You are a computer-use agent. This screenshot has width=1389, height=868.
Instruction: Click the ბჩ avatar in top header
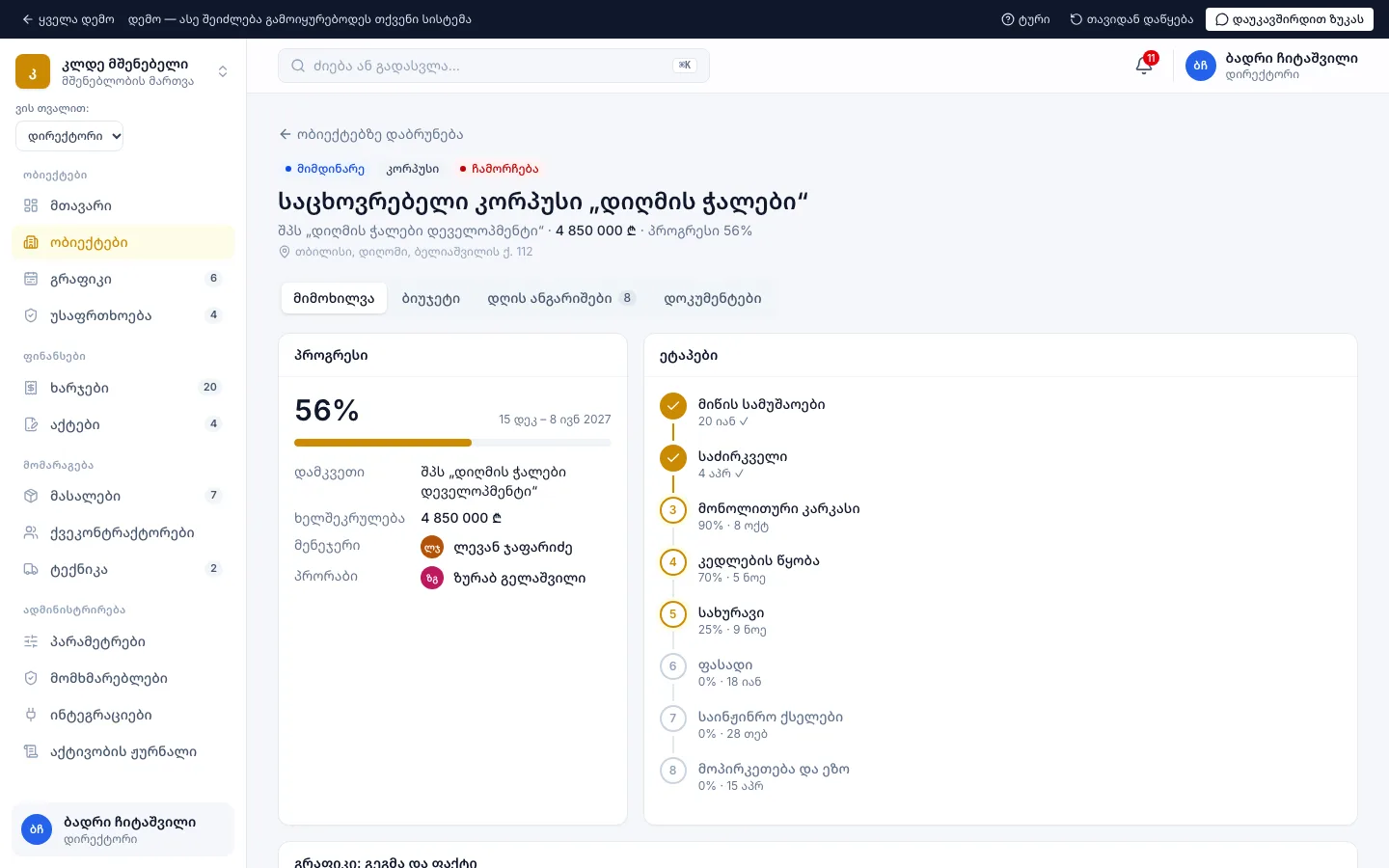1201,66
